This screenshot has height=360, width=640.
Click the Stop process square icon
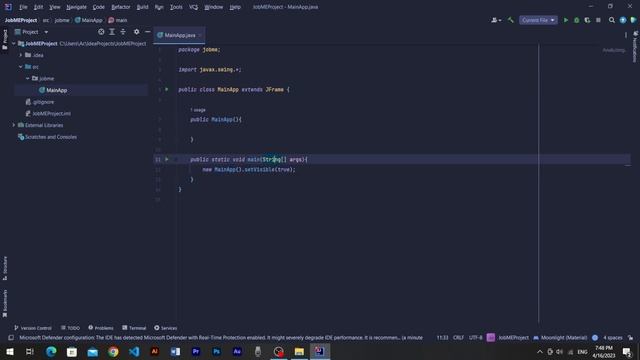pos(598,20)
